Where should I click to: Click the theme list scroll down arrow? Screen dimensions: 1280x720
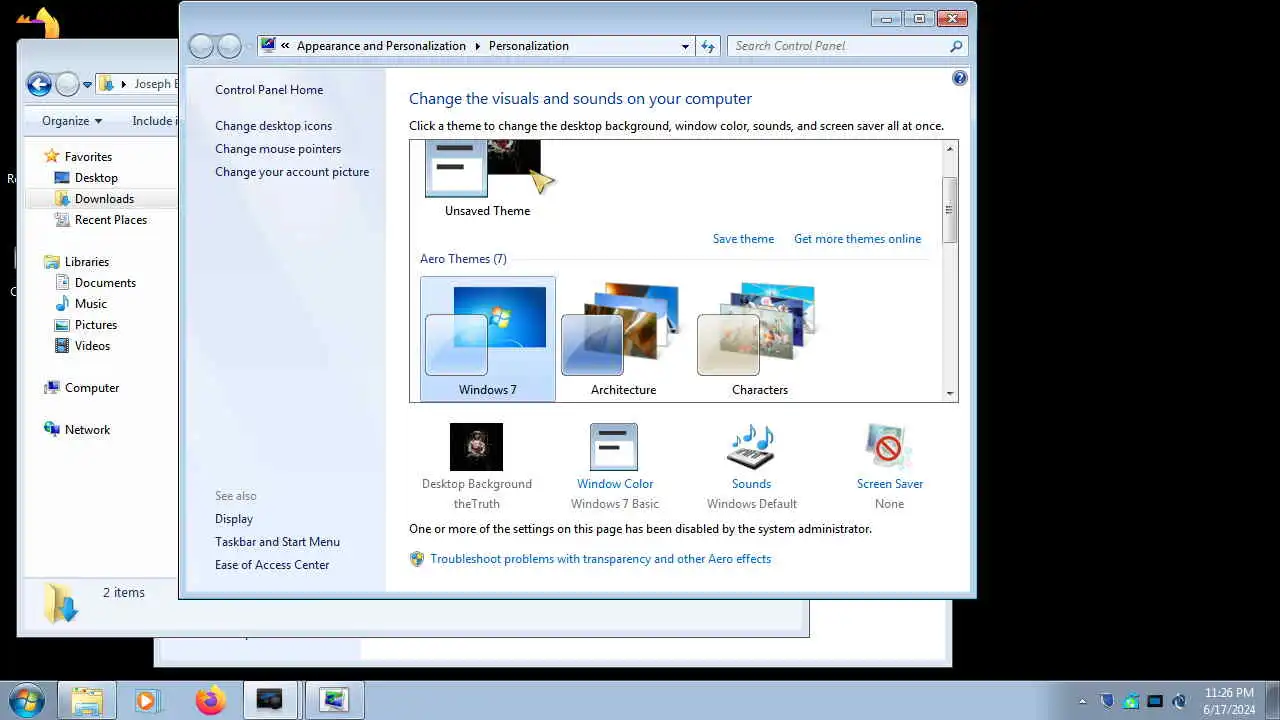pos(950,394)
